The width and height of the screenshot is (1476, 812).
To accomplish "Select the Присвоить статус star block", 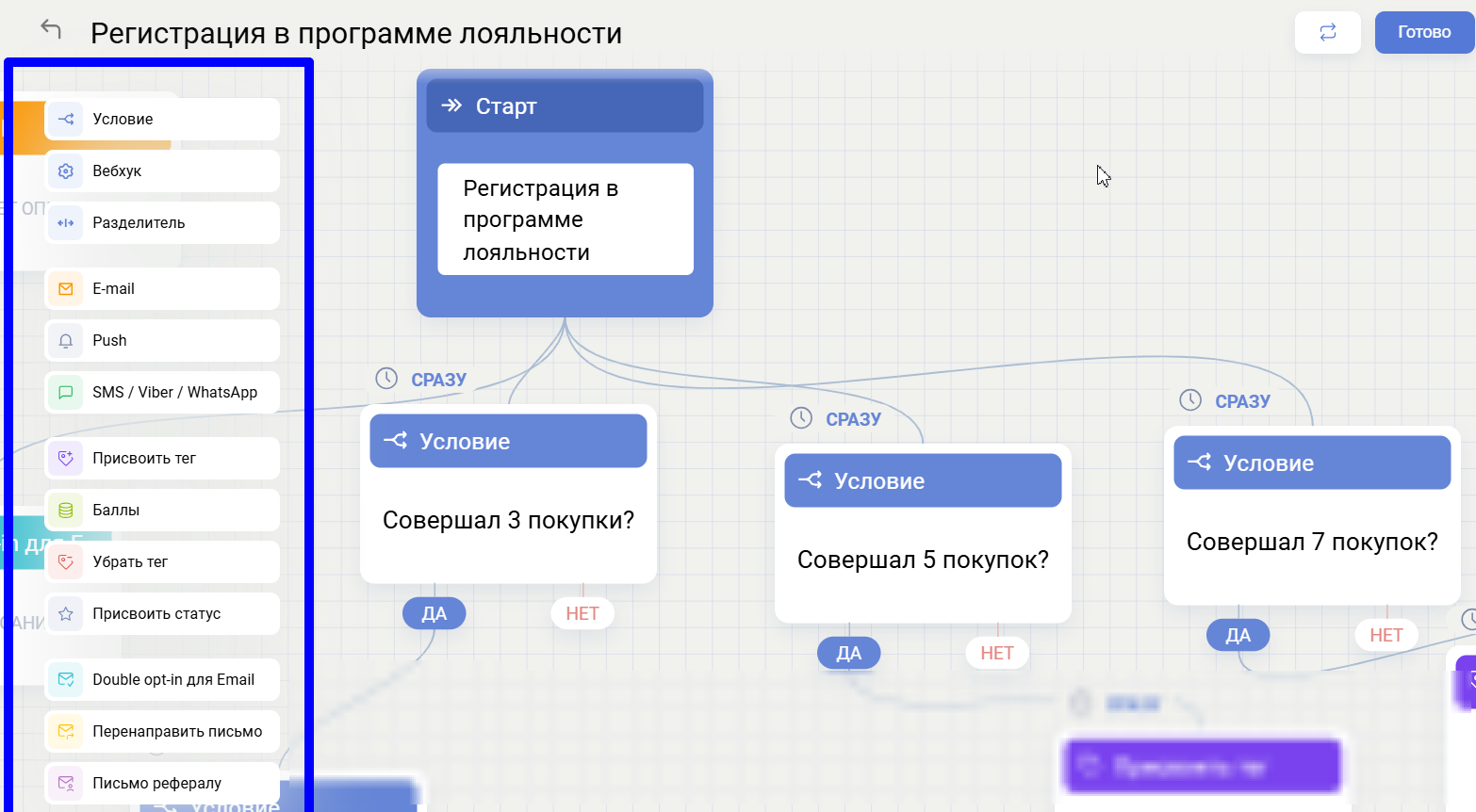I will pyautogui.click(x=162, y=614).
